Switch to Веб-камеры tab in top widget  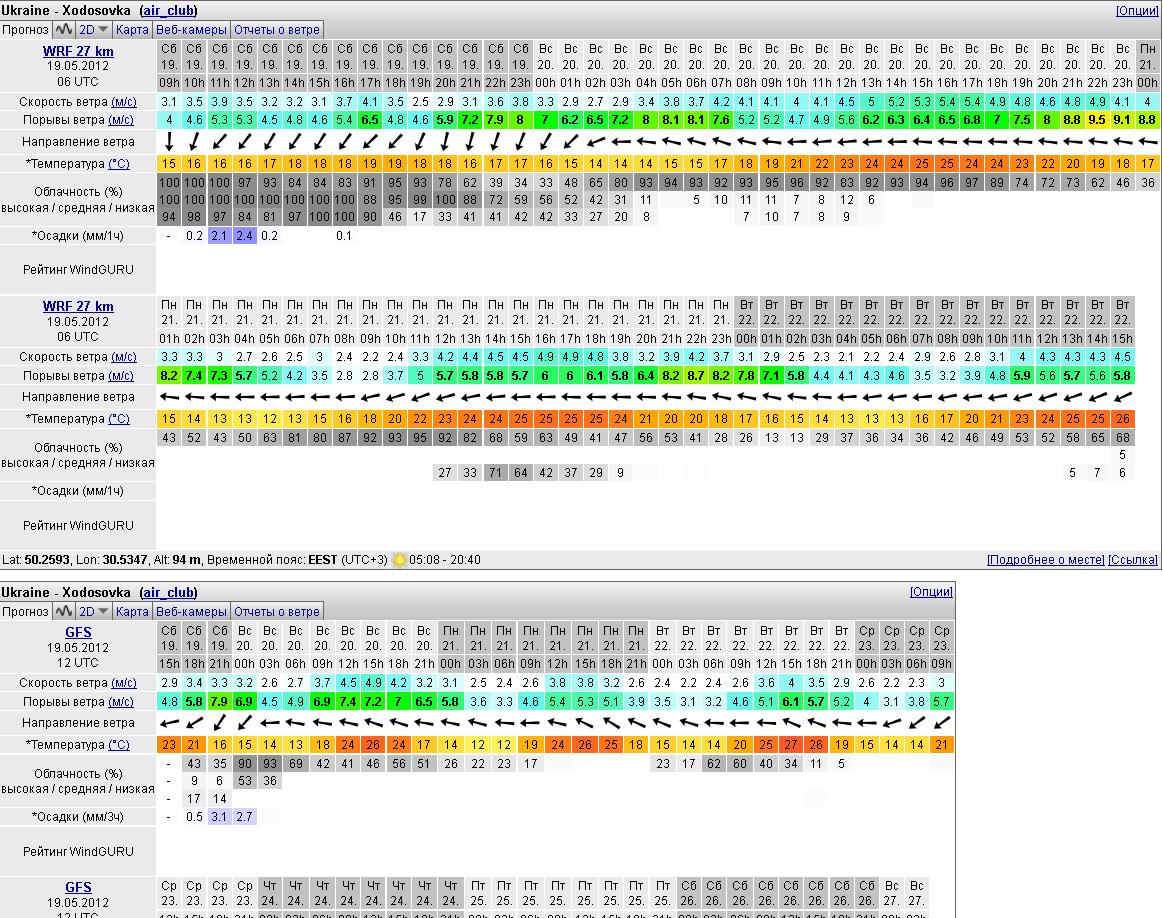coord(191,30)
